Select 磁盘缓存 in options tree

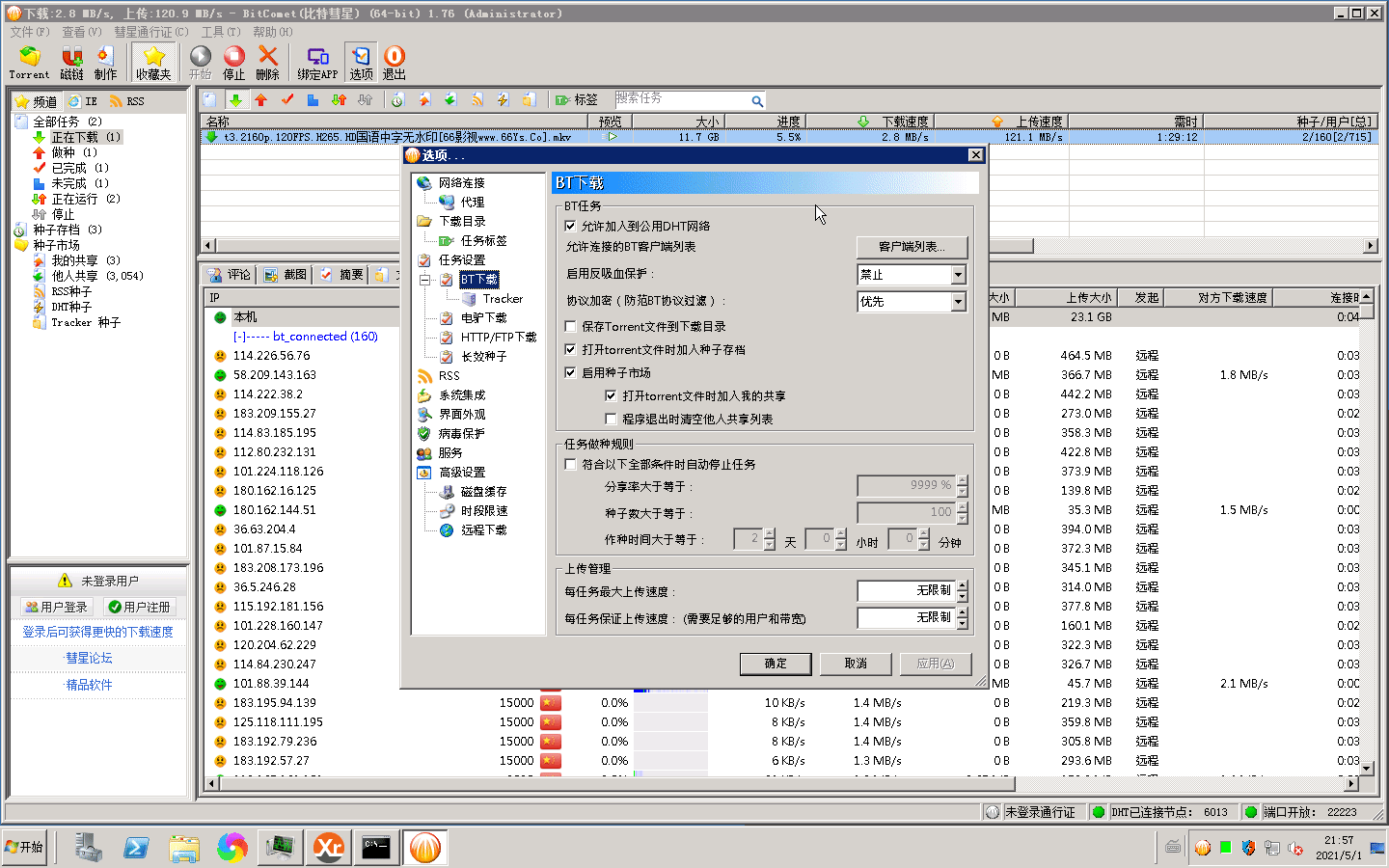pos(483,491)
